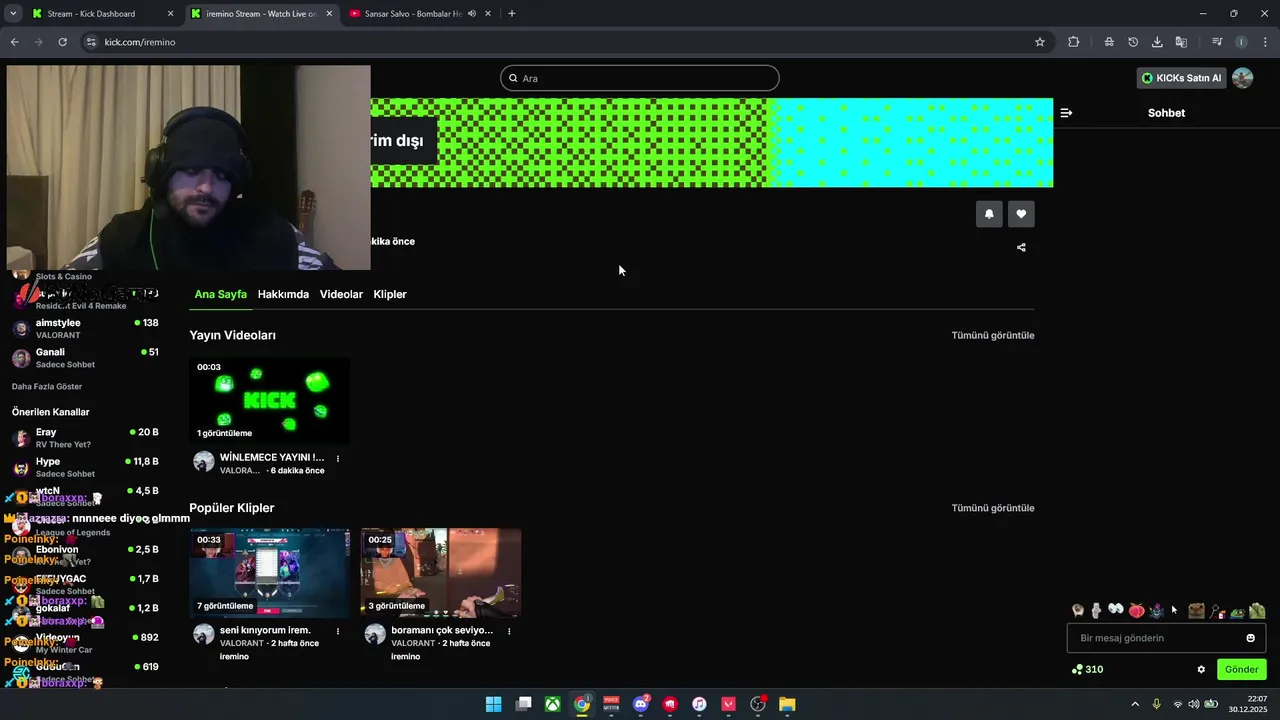This screenshot has height=720, width=1280.
Task: Collapse the chat panel arrow icon
Action: 1066,113
